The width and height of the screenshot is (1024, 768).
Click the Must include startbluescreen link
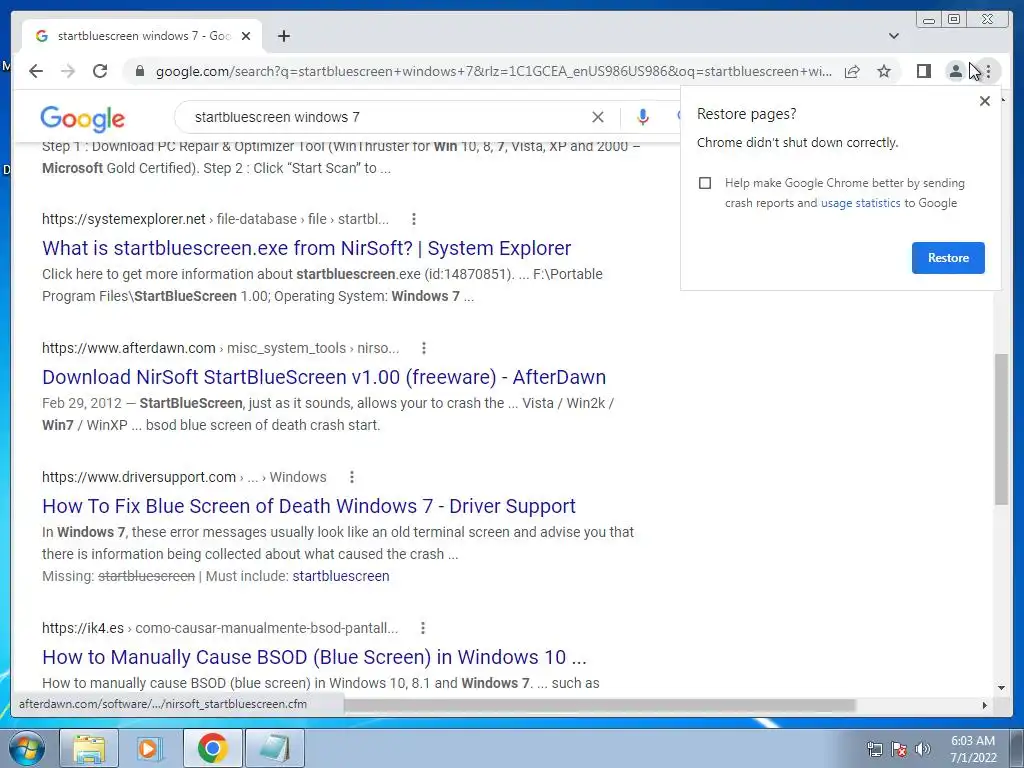pyautogui.click(x=341, y=576)
